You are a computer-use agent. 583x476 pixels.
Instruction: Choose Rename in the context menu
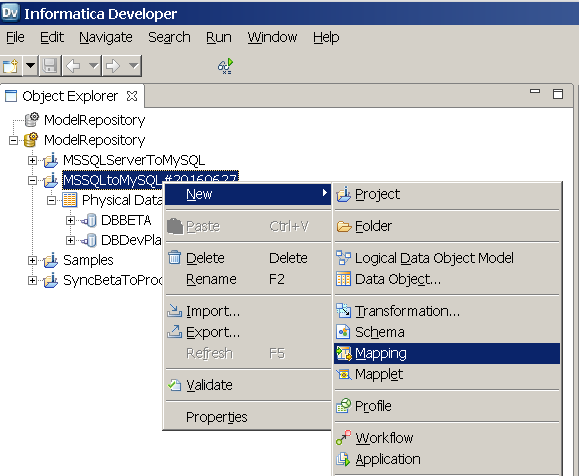[248, 279]
